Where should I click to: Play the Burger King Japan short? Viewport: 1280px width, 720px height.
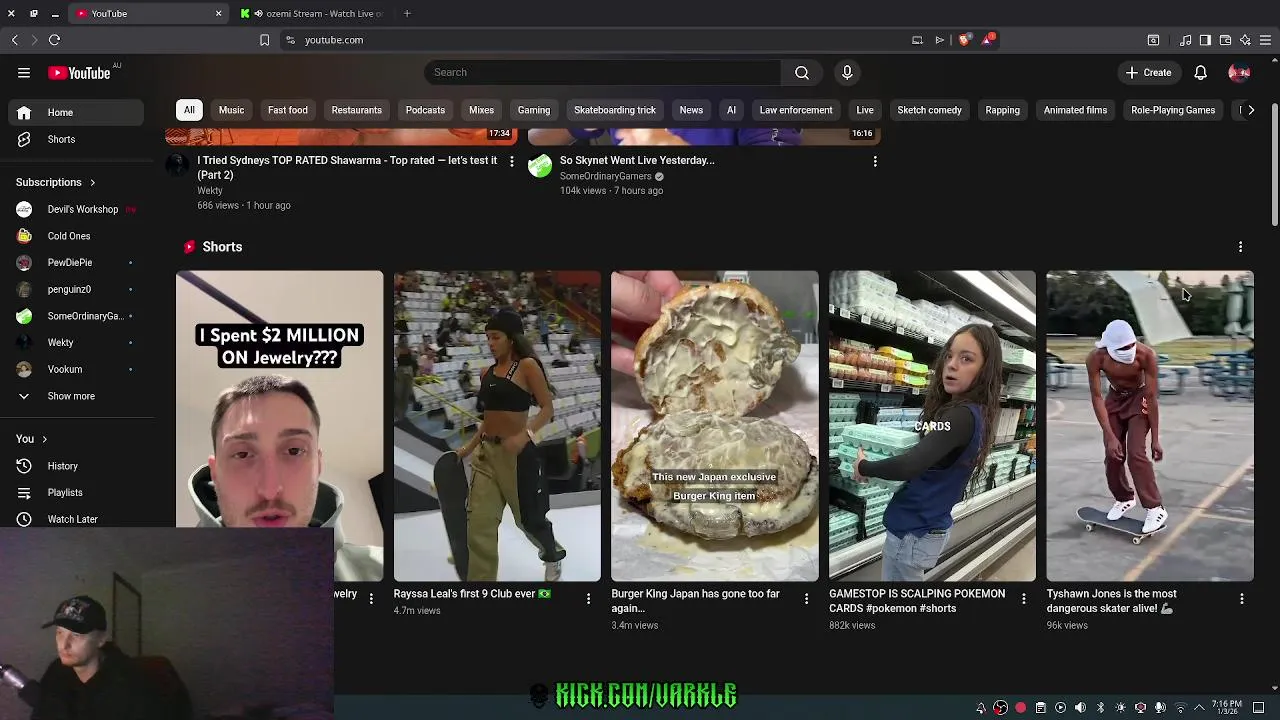[715, 426]
